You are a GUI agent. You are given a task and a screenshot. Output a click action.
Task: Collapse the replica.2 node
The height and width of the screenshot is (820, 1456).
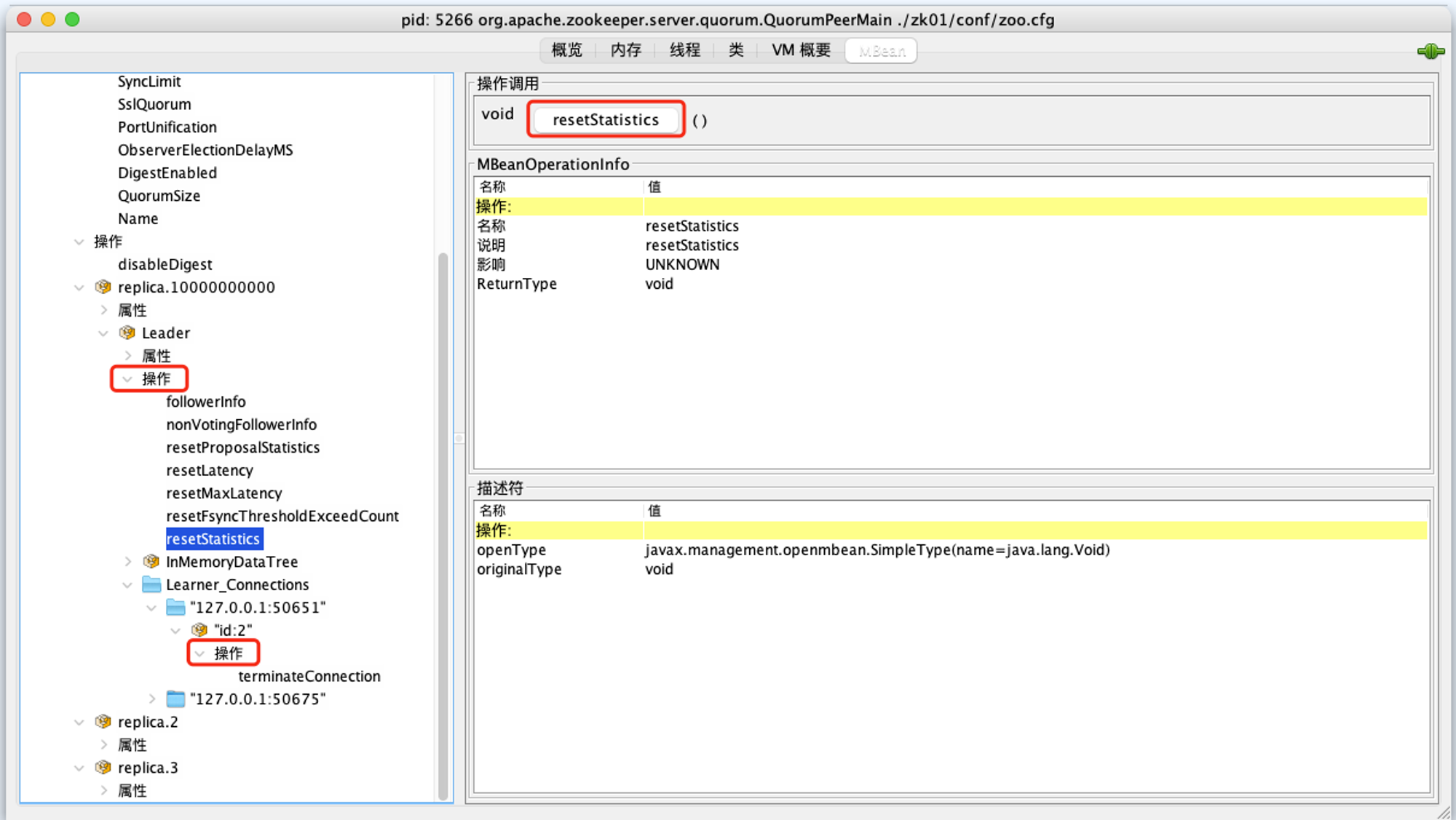[79, 722]
